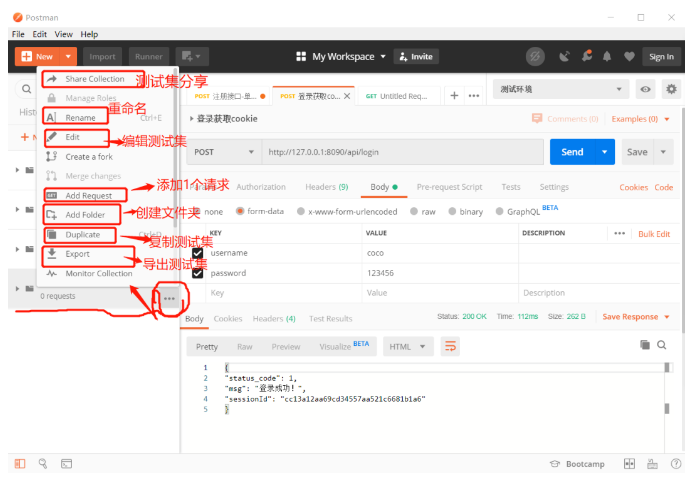
Task: Switch to the Tests tab
Action: tap(511, 187)
